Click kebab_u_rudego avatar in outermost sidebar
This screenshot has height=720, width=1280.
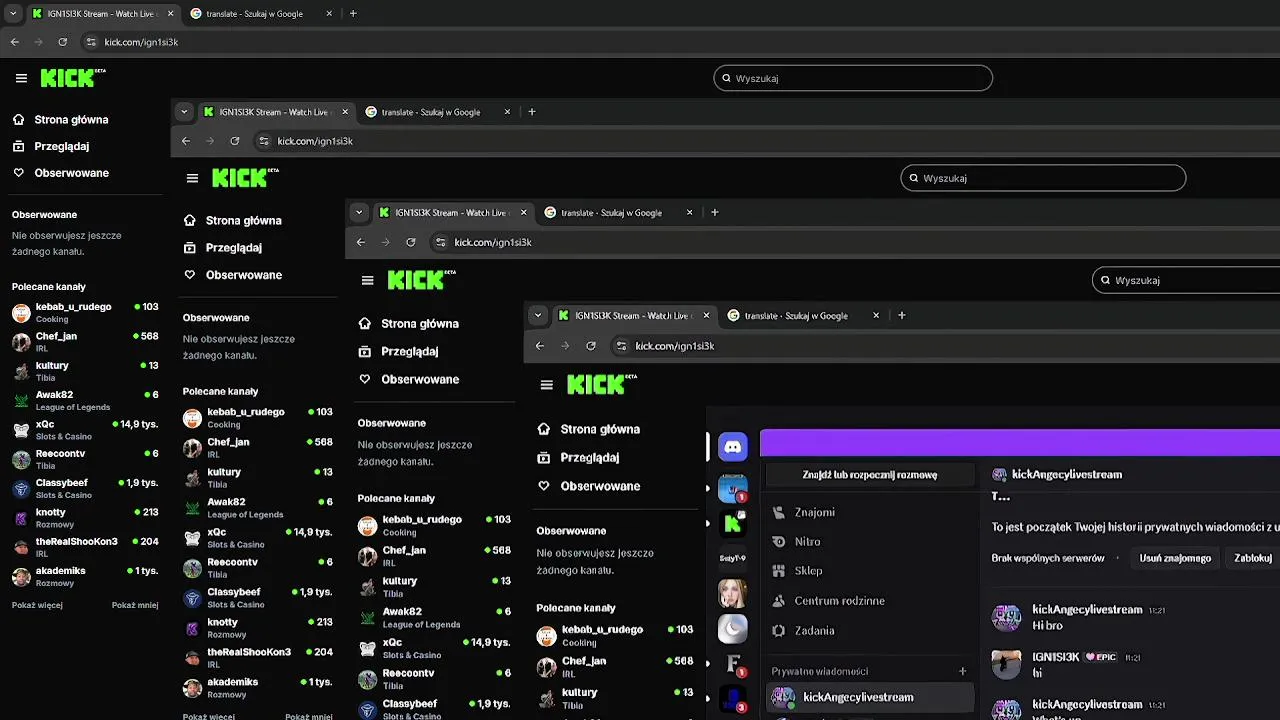tap(21, 313)
